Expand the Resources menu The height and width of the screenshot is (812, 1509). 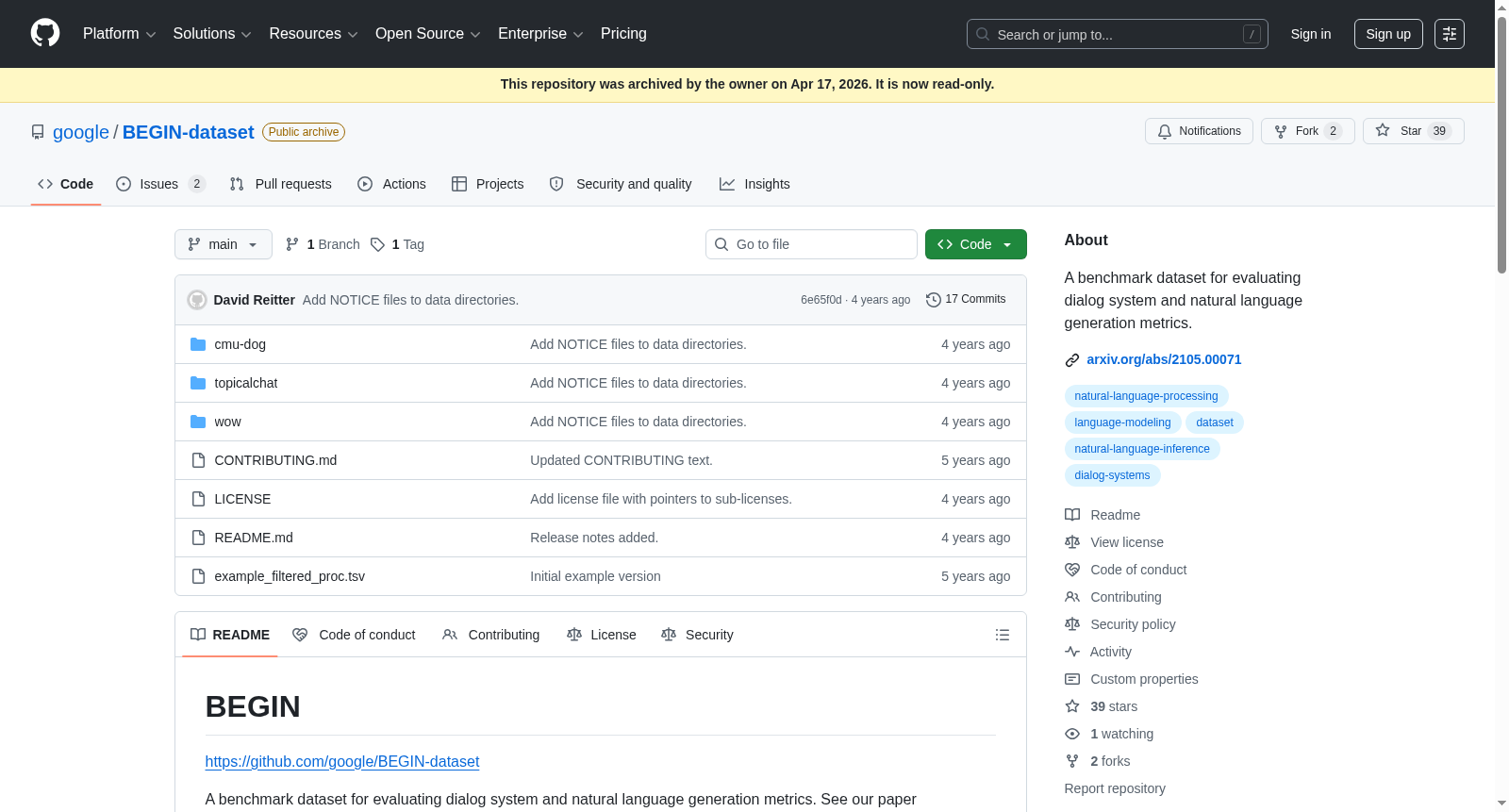coord(314,34)
